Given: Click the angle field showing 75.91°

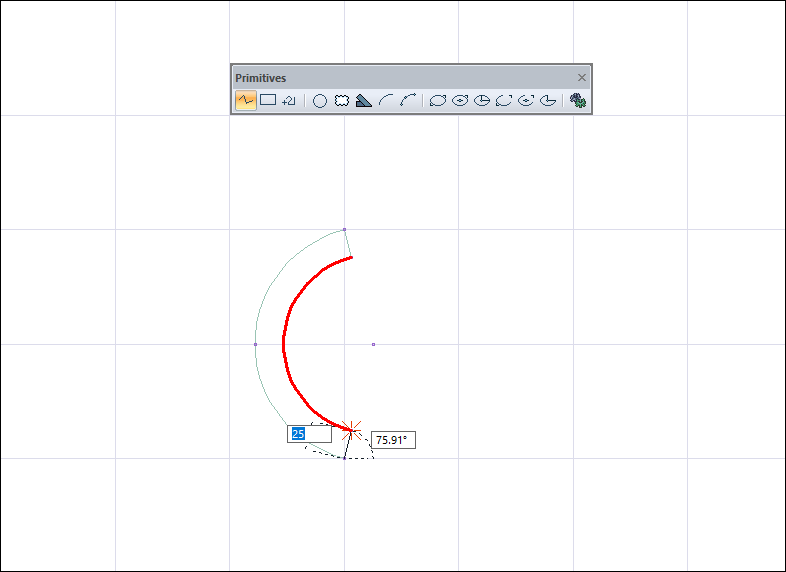Looking at the screenshot, I should 393,440.
